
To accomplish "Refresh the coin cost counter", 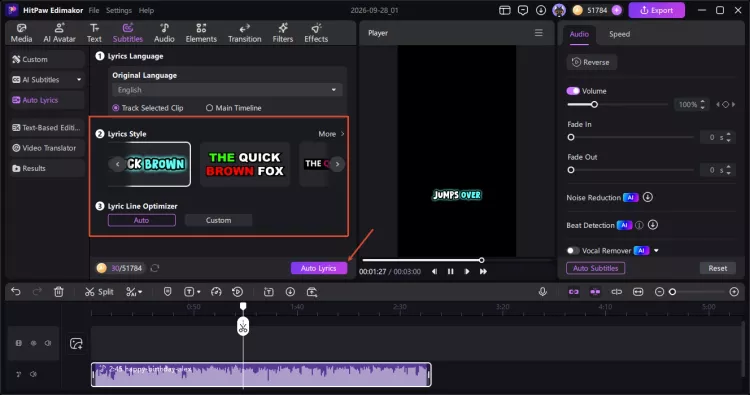I will coord(154,268).
